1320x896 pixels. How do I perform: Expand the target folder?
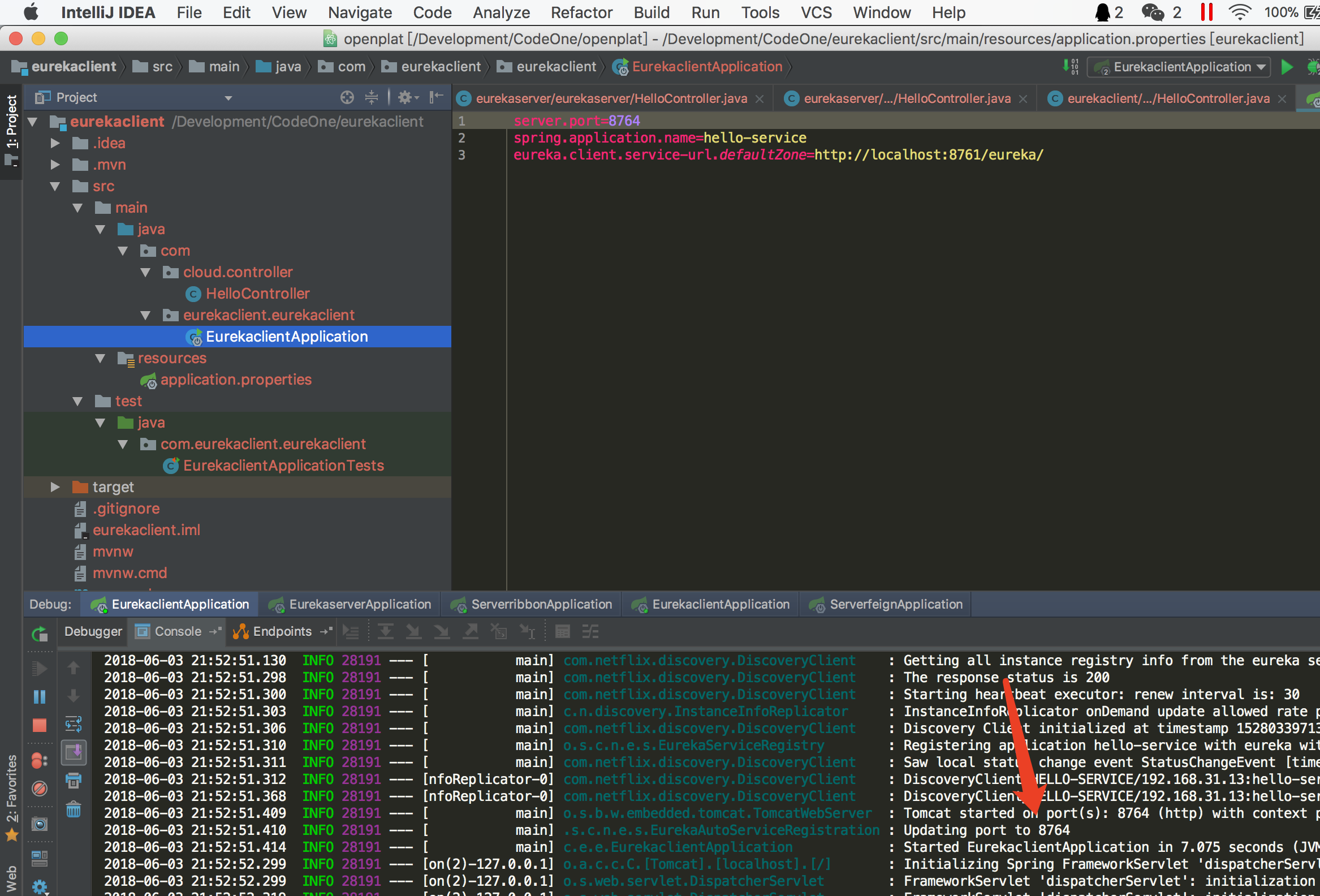click(x=55, y=487)
